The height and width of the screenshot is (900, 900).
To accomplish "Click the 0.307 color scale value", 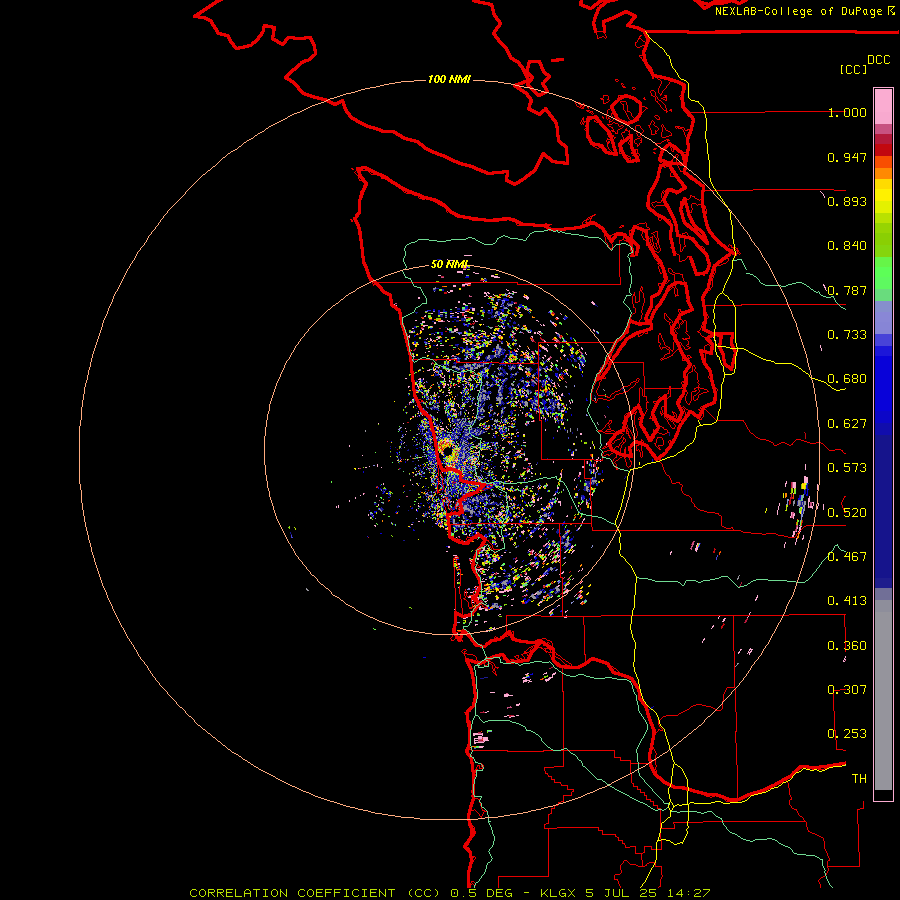I will tap(847, 690).
